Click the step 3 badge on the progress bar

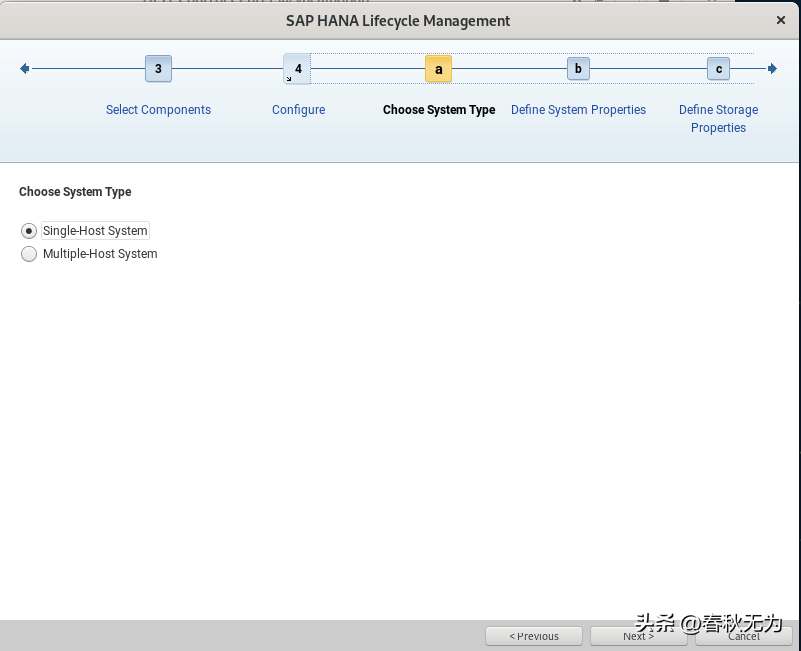pos(158,68)
